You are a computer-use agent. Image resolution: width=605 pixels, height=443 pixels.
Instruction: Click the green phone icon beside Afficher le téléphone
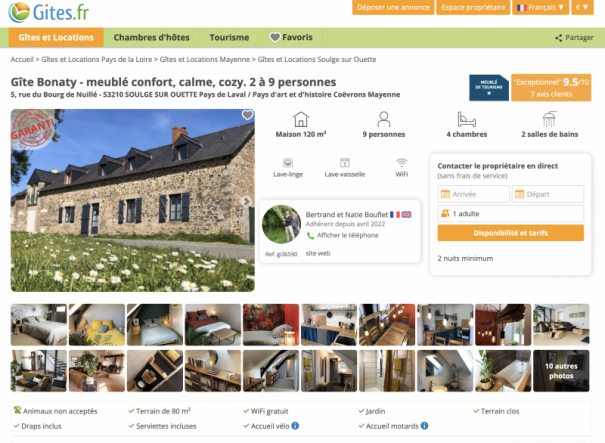(x=310, y=235)
